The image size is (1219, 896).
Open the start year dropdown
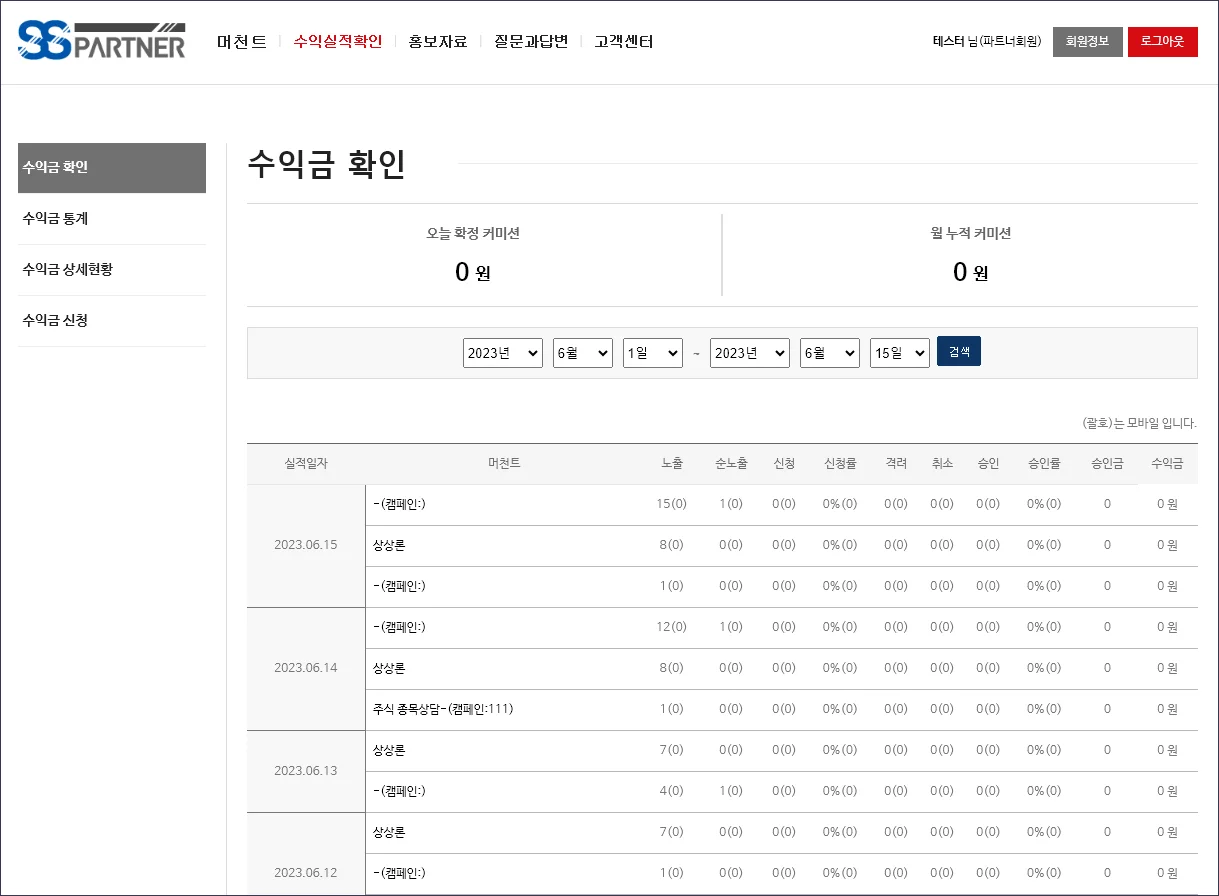(503, 353)
